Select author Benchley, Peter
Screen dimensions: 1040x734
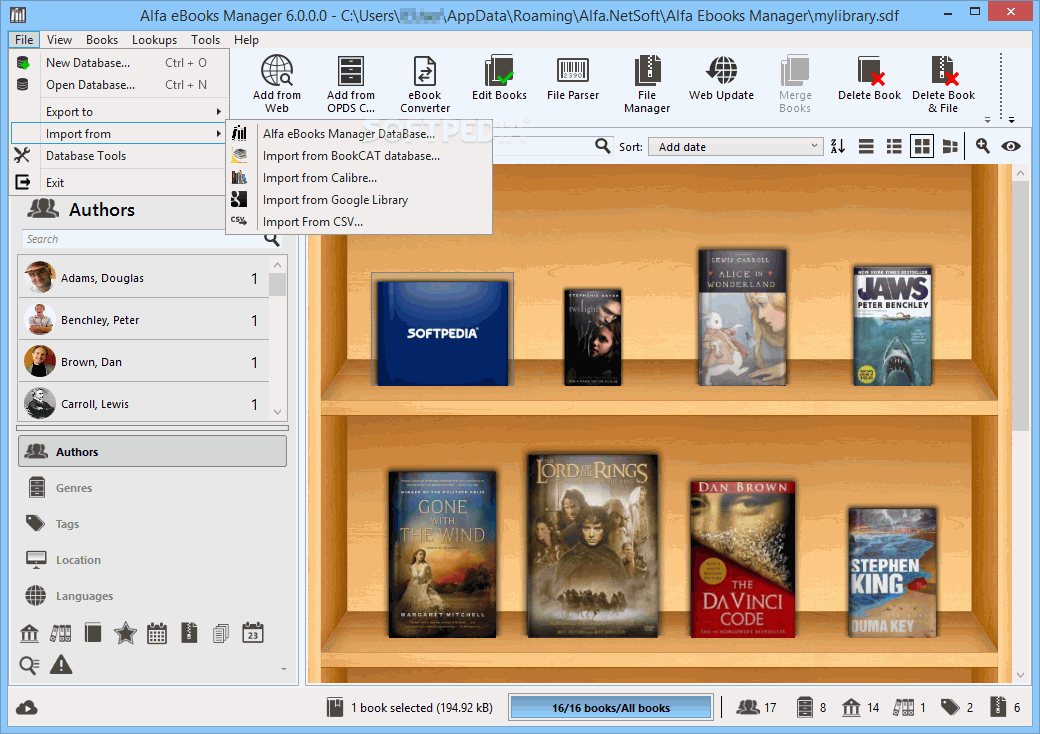(144, 320)
